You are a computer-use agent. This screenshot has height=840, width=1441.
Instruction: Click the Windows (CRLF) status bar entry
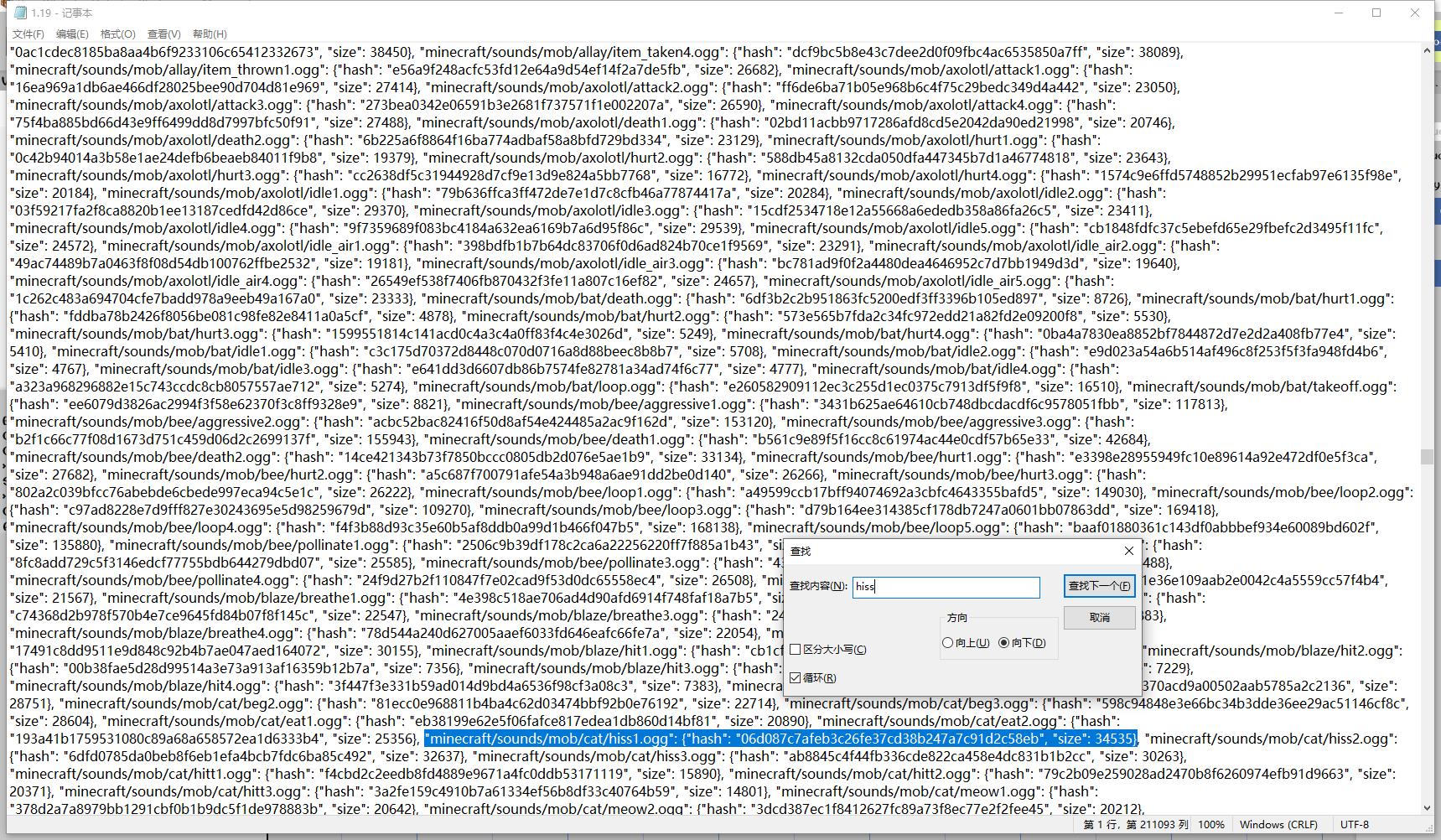(1278, 825)
